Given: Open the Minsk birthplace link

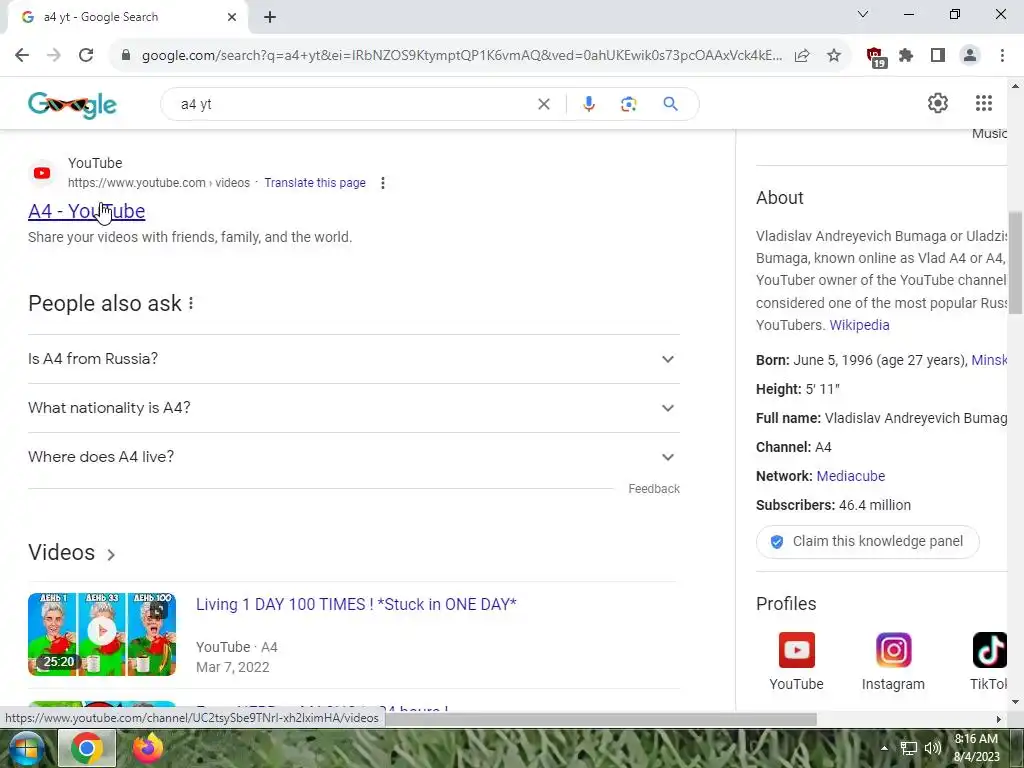Looking at the screenshot, I should [x=989, y=360].
